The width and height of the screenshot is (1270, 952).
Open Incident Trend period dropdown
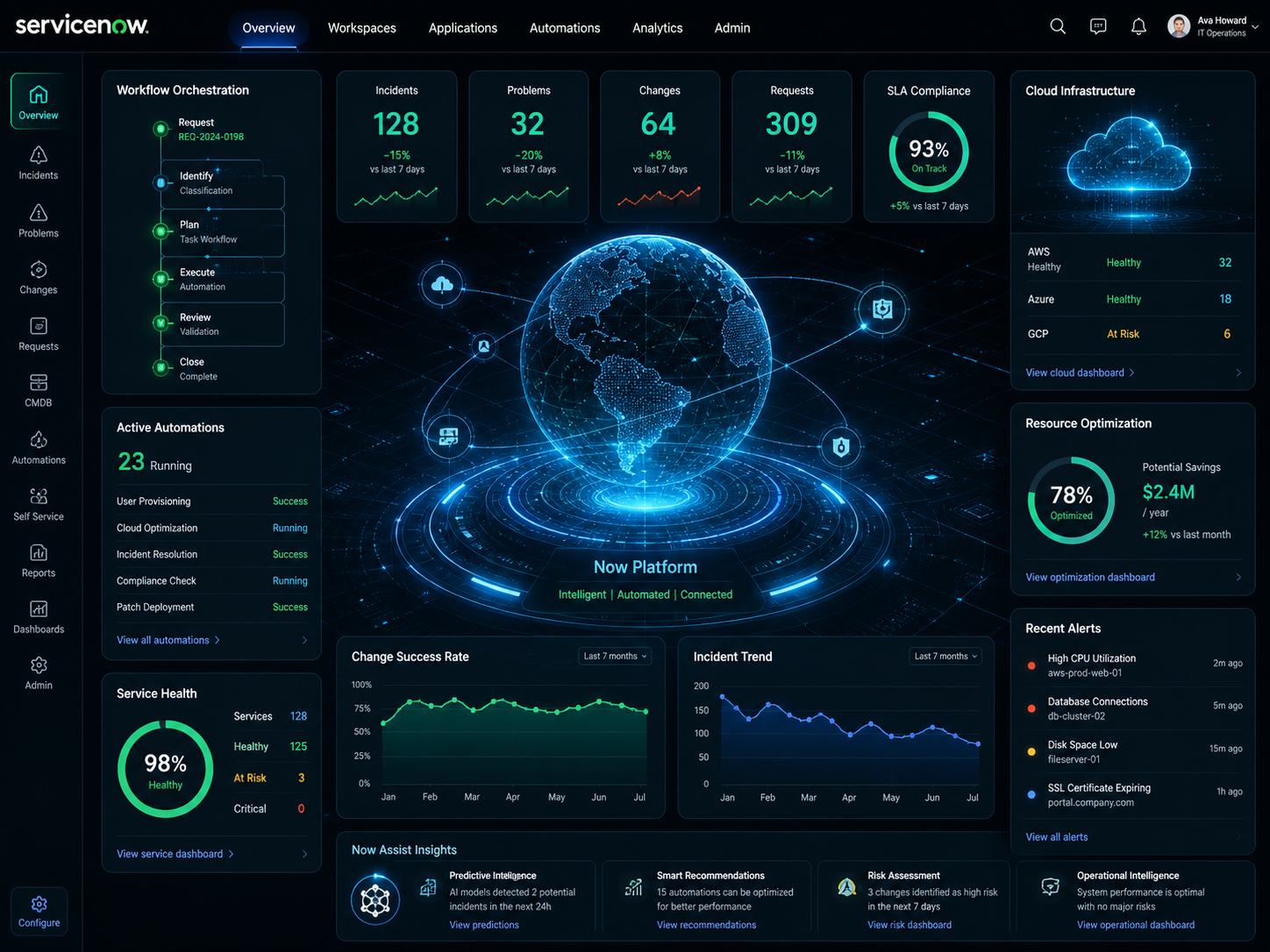point(945,656)
